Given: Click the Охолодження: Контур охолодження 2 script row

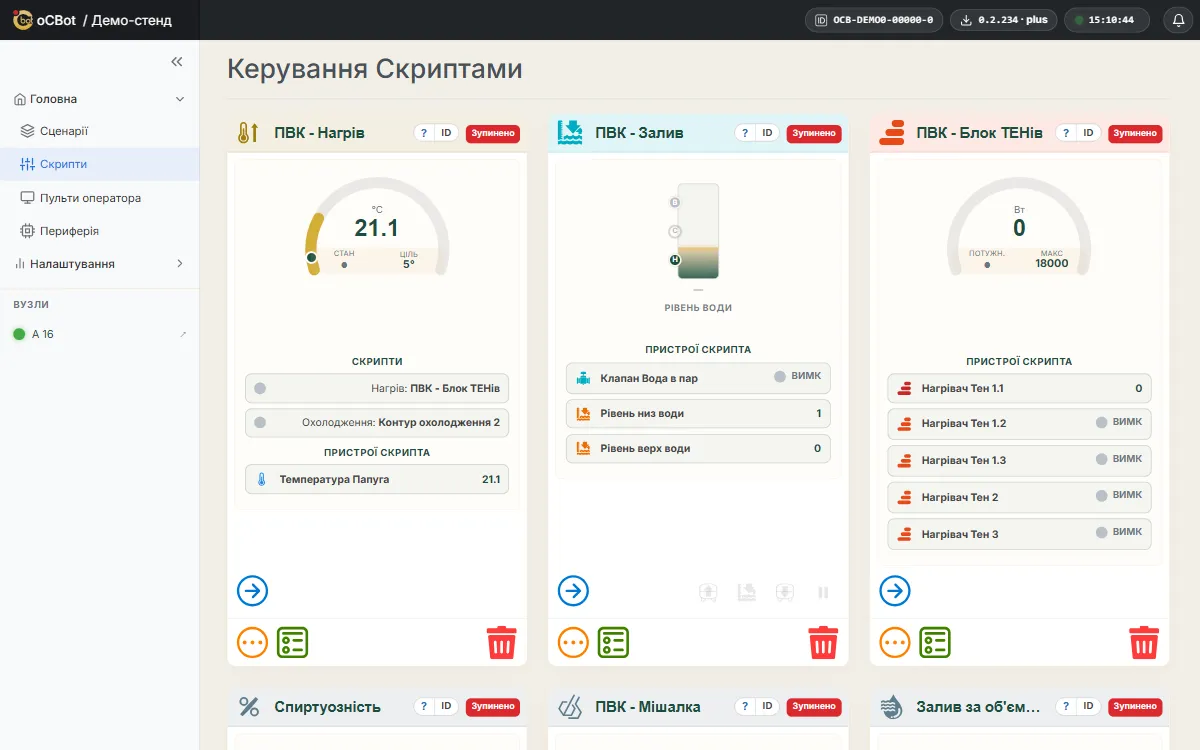Looking at the screenshot, I should [x=377, y=422].
